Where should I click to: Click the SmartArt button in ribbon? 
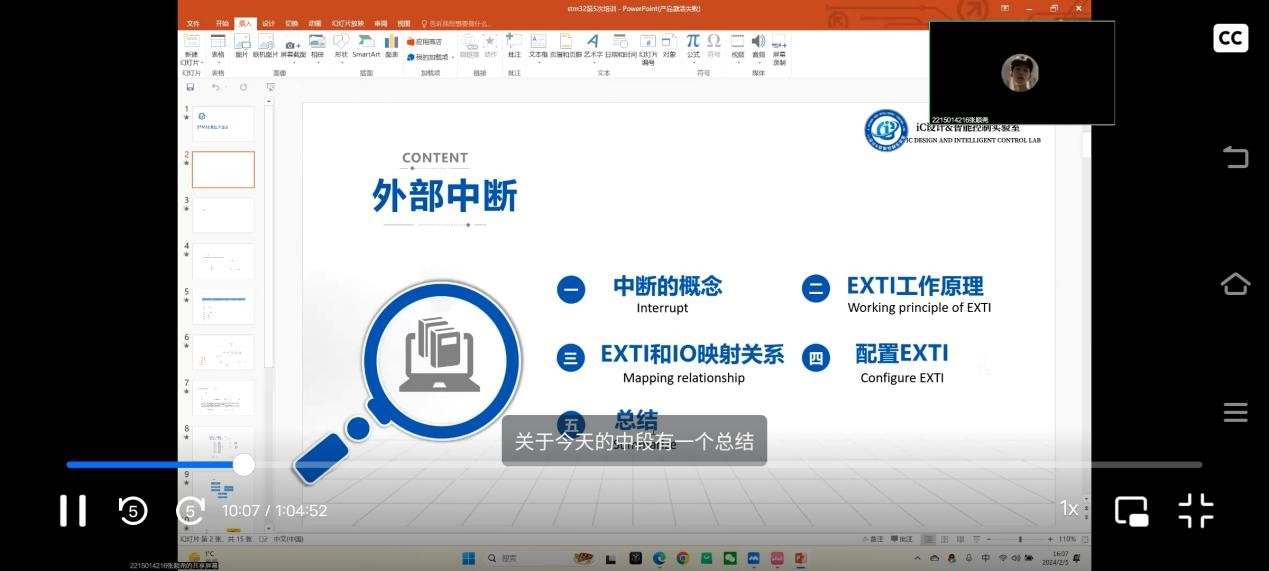366,46
